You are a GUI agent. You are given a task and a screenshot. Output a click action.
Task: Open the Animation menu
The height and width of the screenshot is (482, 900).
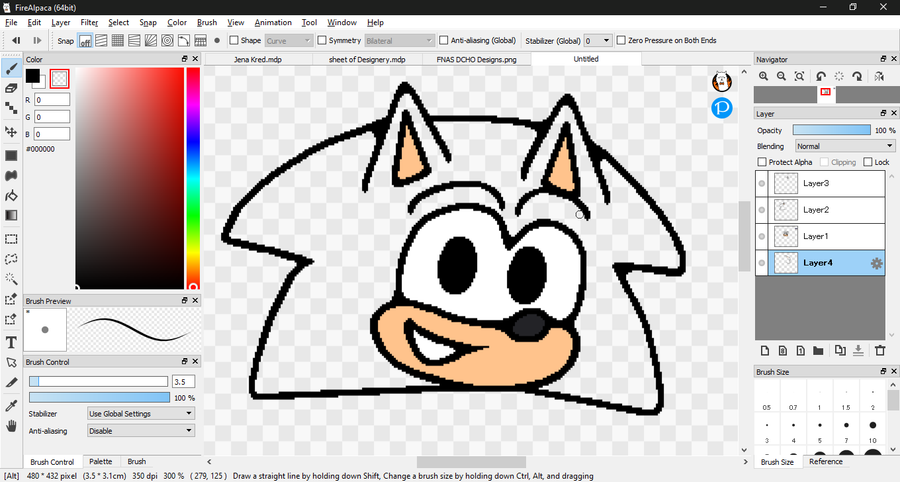coord(273,22)
